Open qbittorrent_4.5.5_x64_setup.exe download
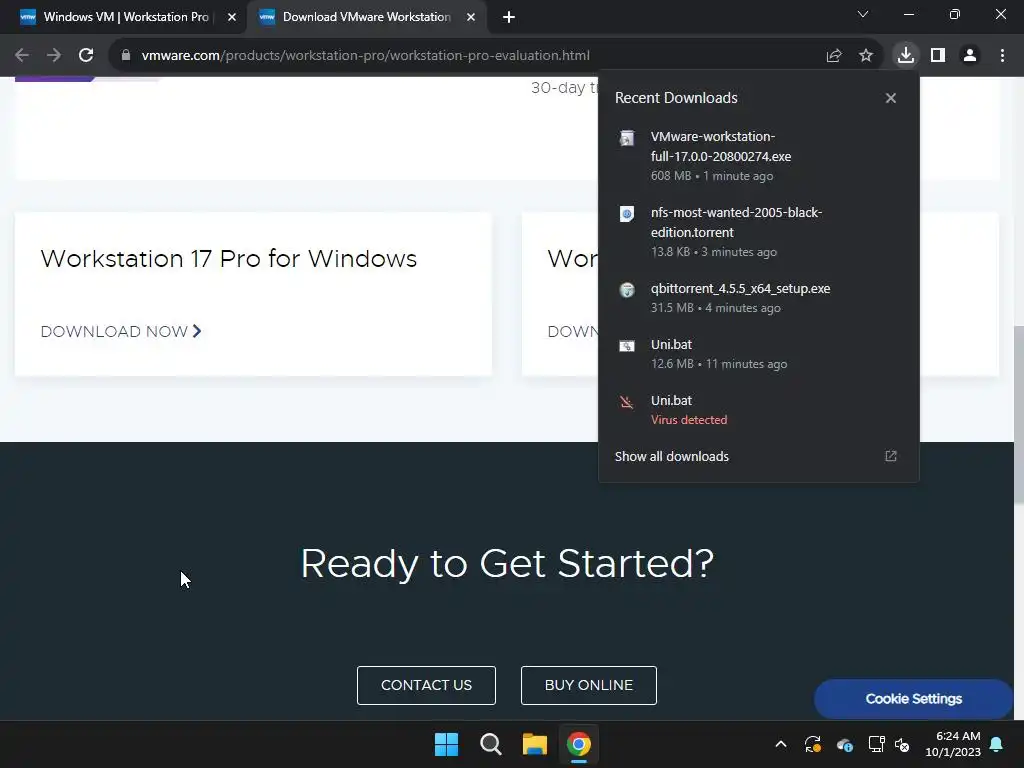Viewport: 1024px width, 768px height. [x=759, y=298]
